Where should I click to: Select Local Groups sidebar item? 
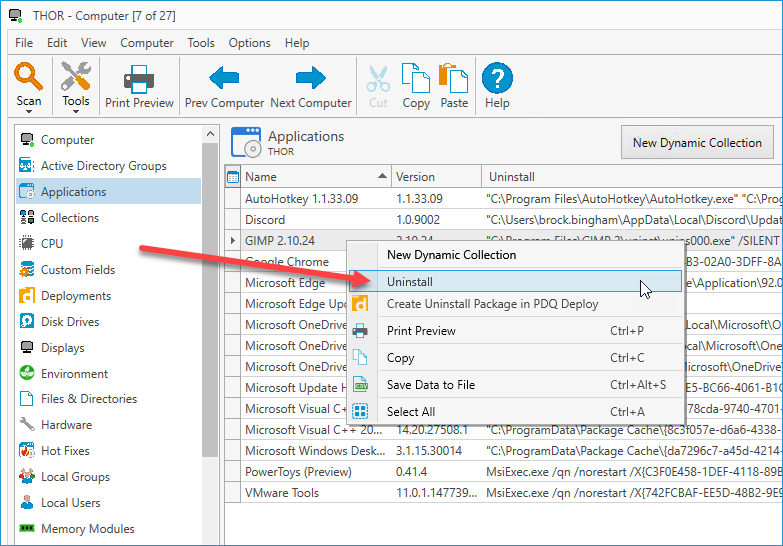108,477
